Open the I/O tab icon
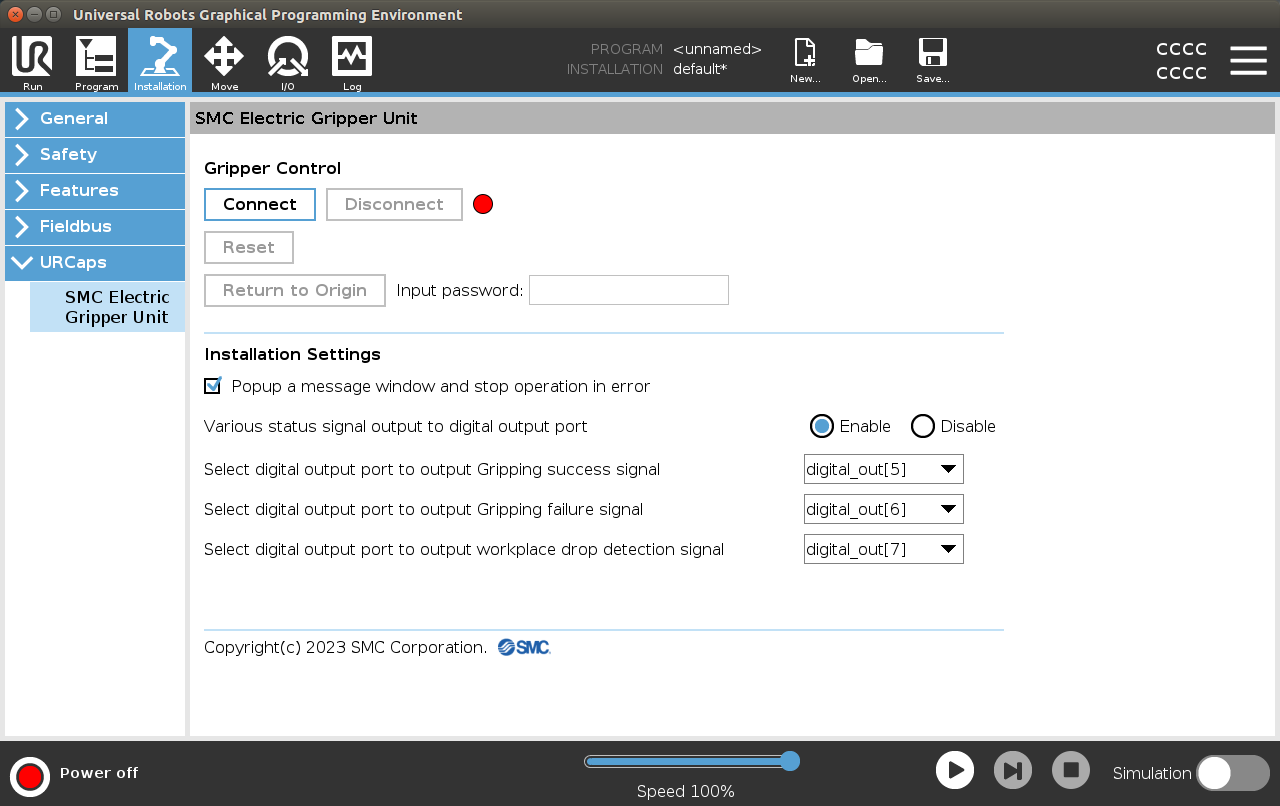This screenshot has height=806, width=1280. (x=287, y=60)
